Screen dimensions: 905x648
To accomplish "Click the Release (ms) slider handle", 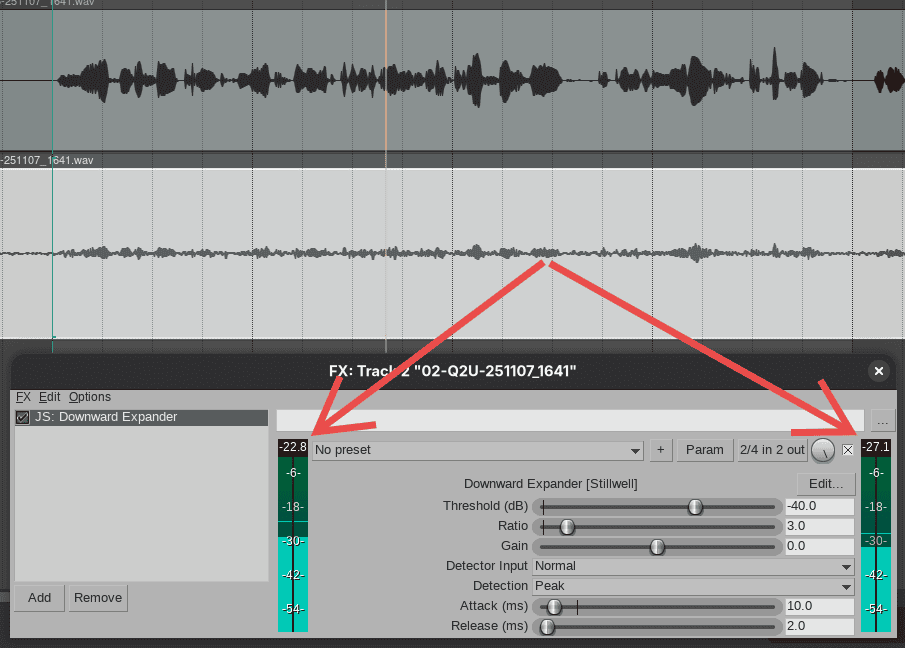I will [x=546, y=626].
